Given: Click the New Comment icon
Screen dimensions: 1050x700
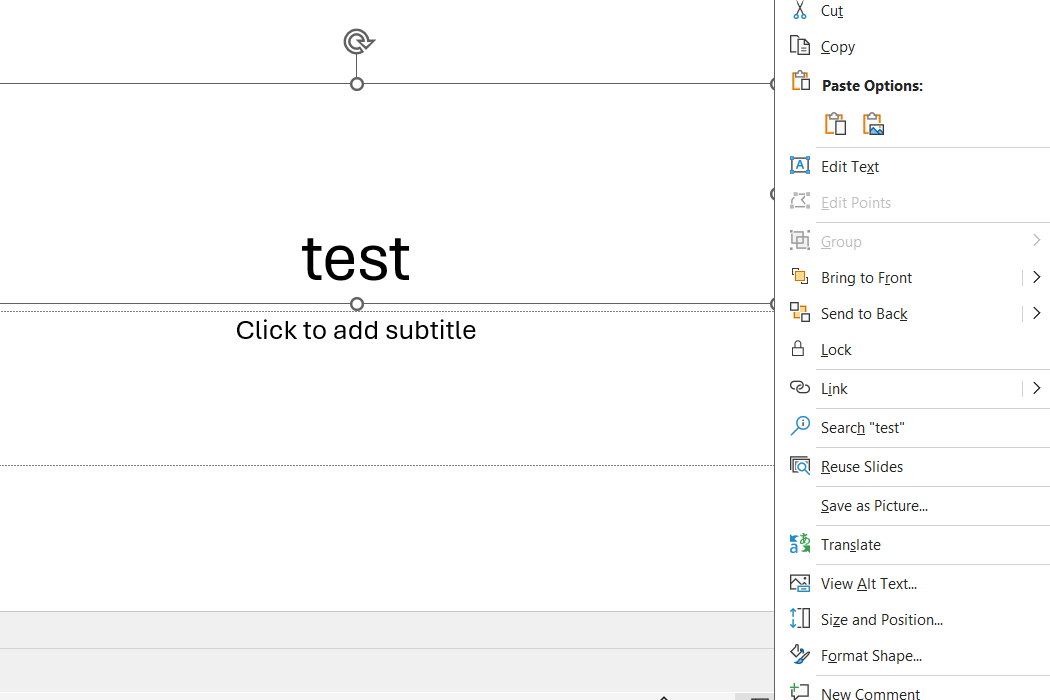Looking at the screenshot, I should [800, 691].
